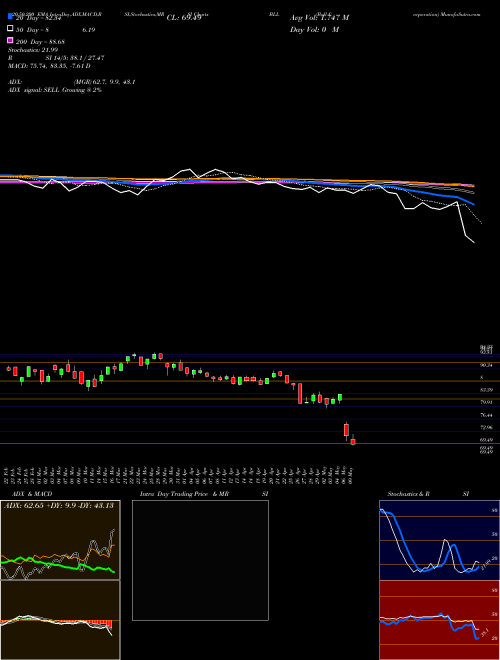The height and width of the screenshot is (660, 500).
Task: Click the 72.96 price axis label
Action: point(486,427)
